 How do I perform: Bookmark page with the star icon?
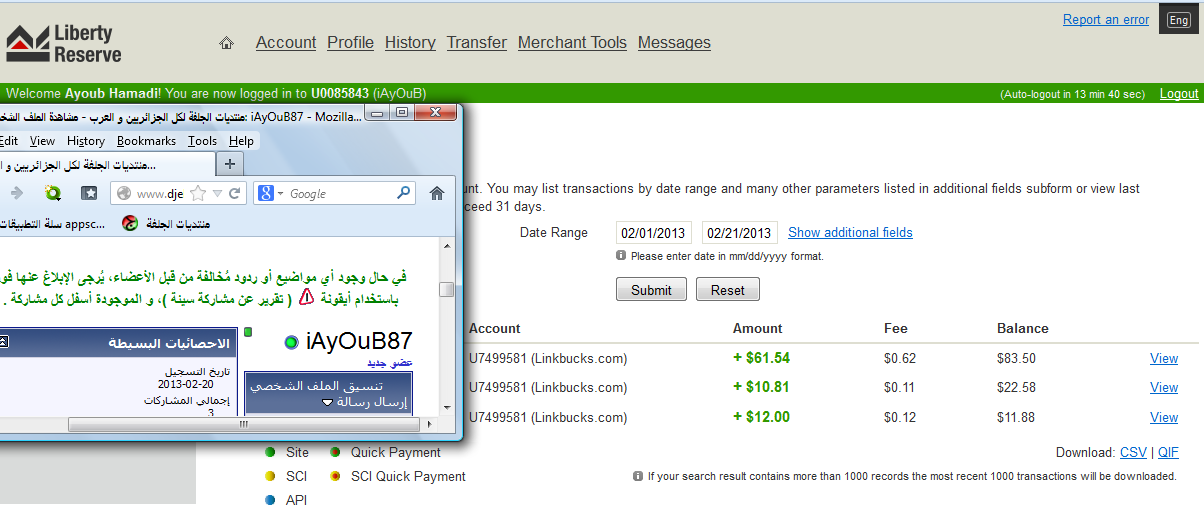coord(198,194)
